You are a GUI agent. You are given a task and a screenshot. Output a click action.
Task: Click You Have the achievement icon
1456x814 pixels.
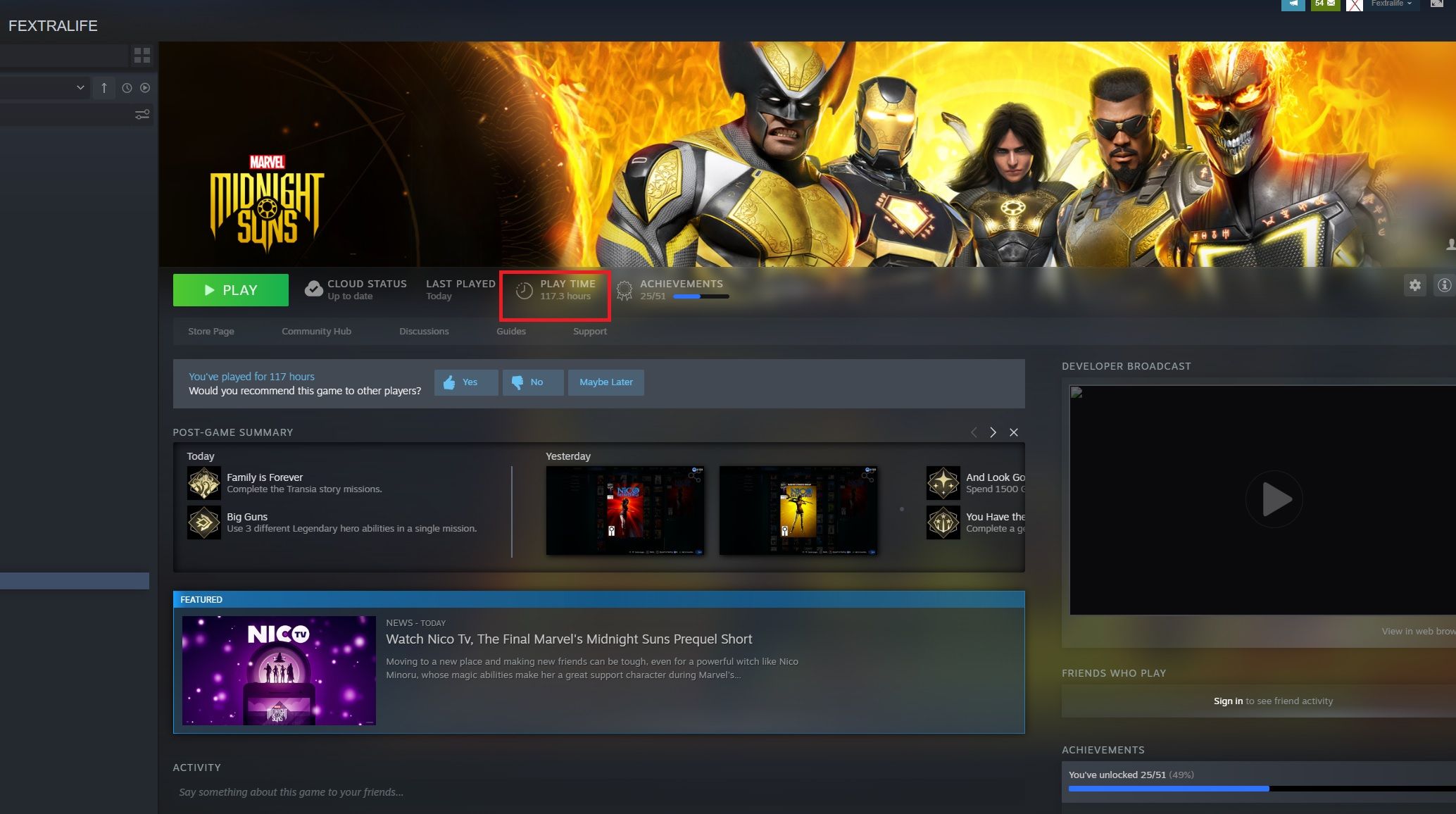coord(943,522)
